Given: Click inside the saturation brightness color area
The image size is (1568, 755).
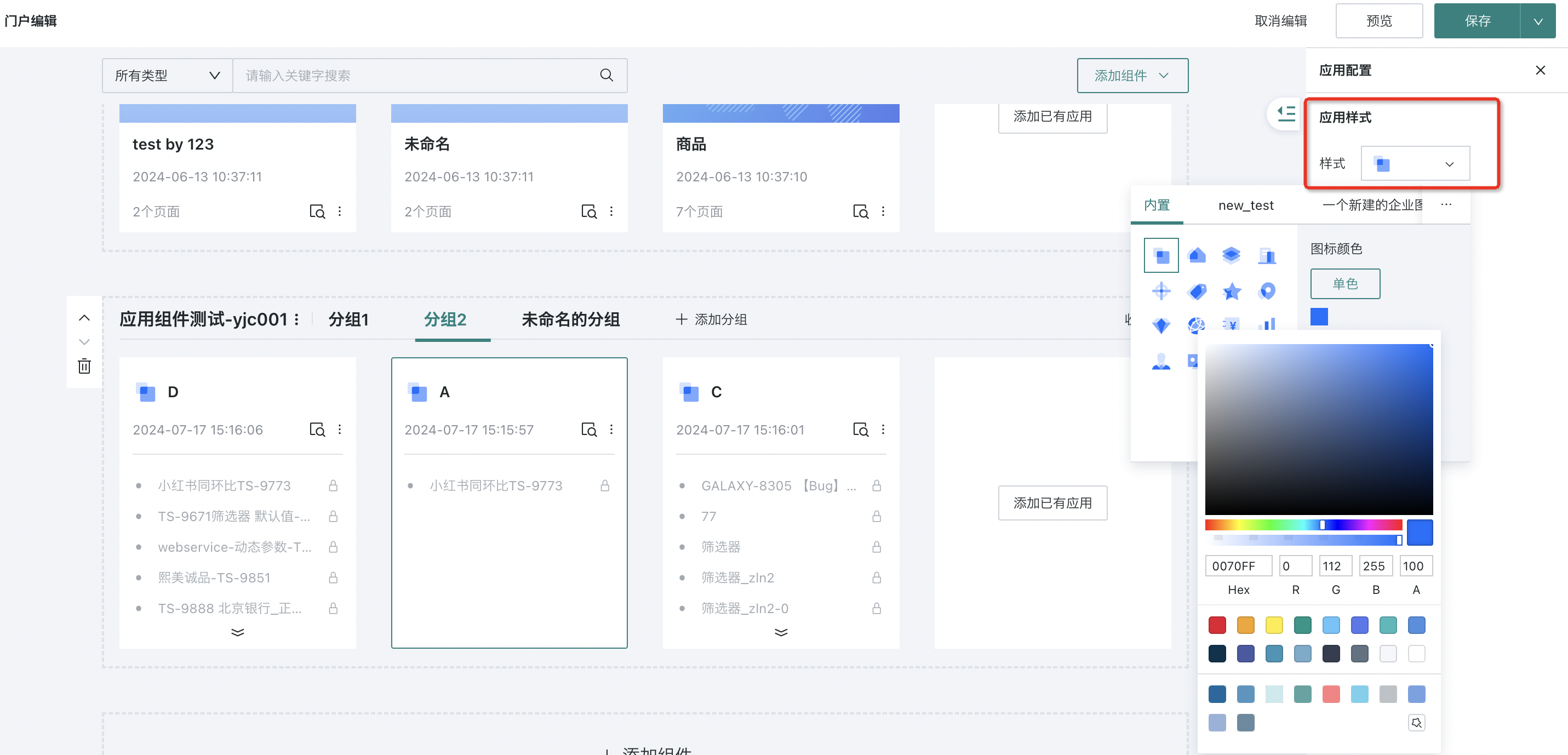Looking at the screenshot, I should point(1318,429).
